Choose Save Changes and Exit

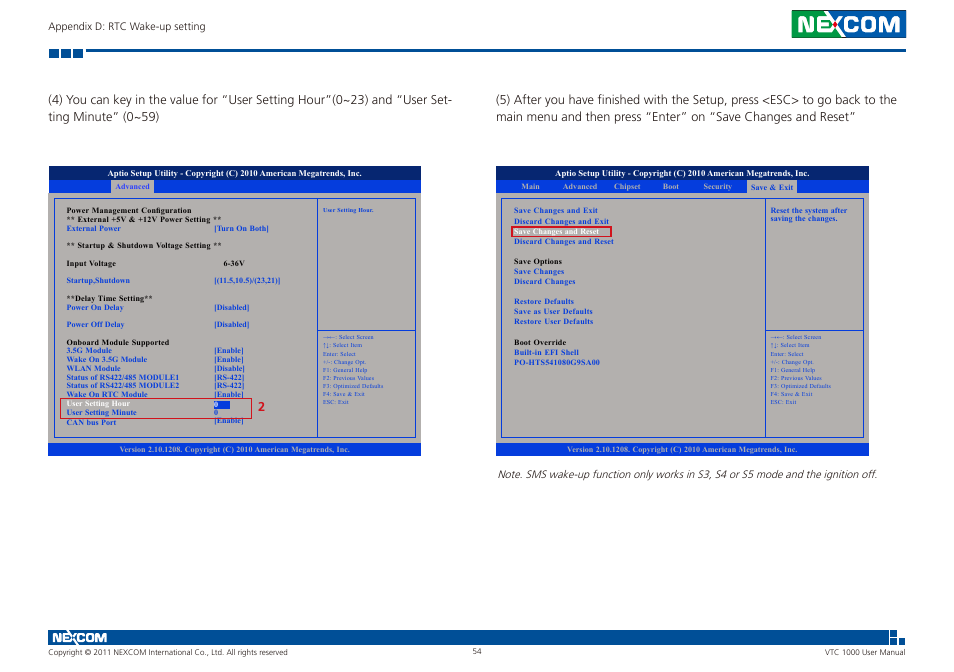point(555,210)
